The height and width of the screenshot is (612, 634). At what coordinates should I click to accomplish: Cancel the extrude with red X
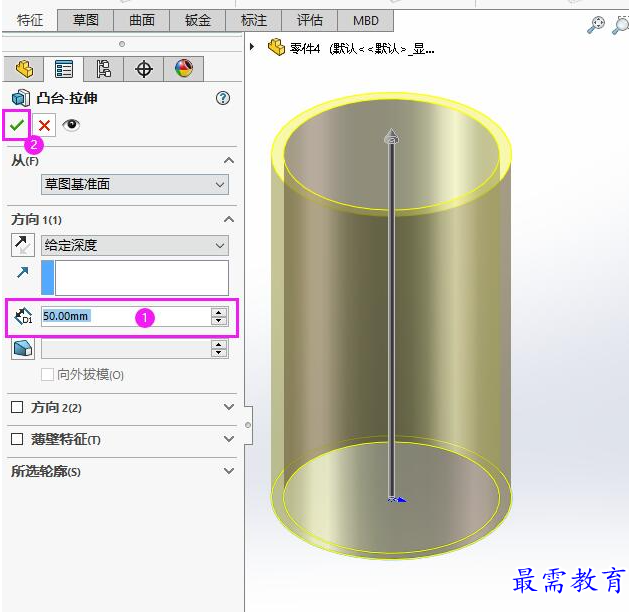[44, 125]
